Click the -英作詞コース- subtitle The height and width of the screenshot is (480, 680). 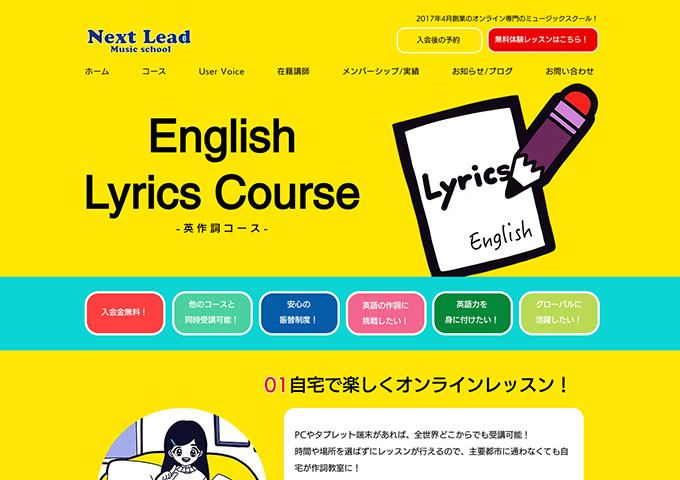pos(222,229)
